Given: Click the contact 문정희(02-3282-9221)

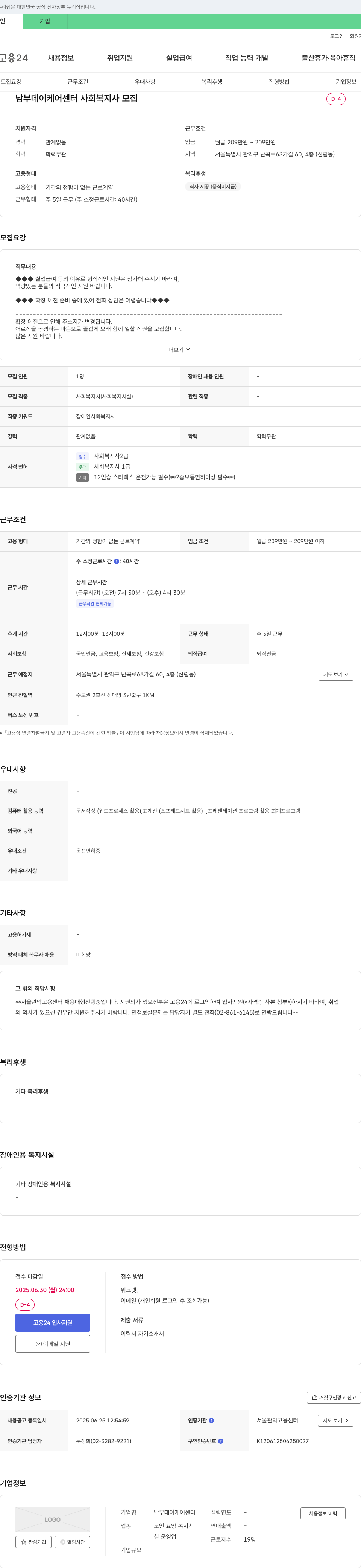Looking at the screenshot, I should click(103, 1441).
